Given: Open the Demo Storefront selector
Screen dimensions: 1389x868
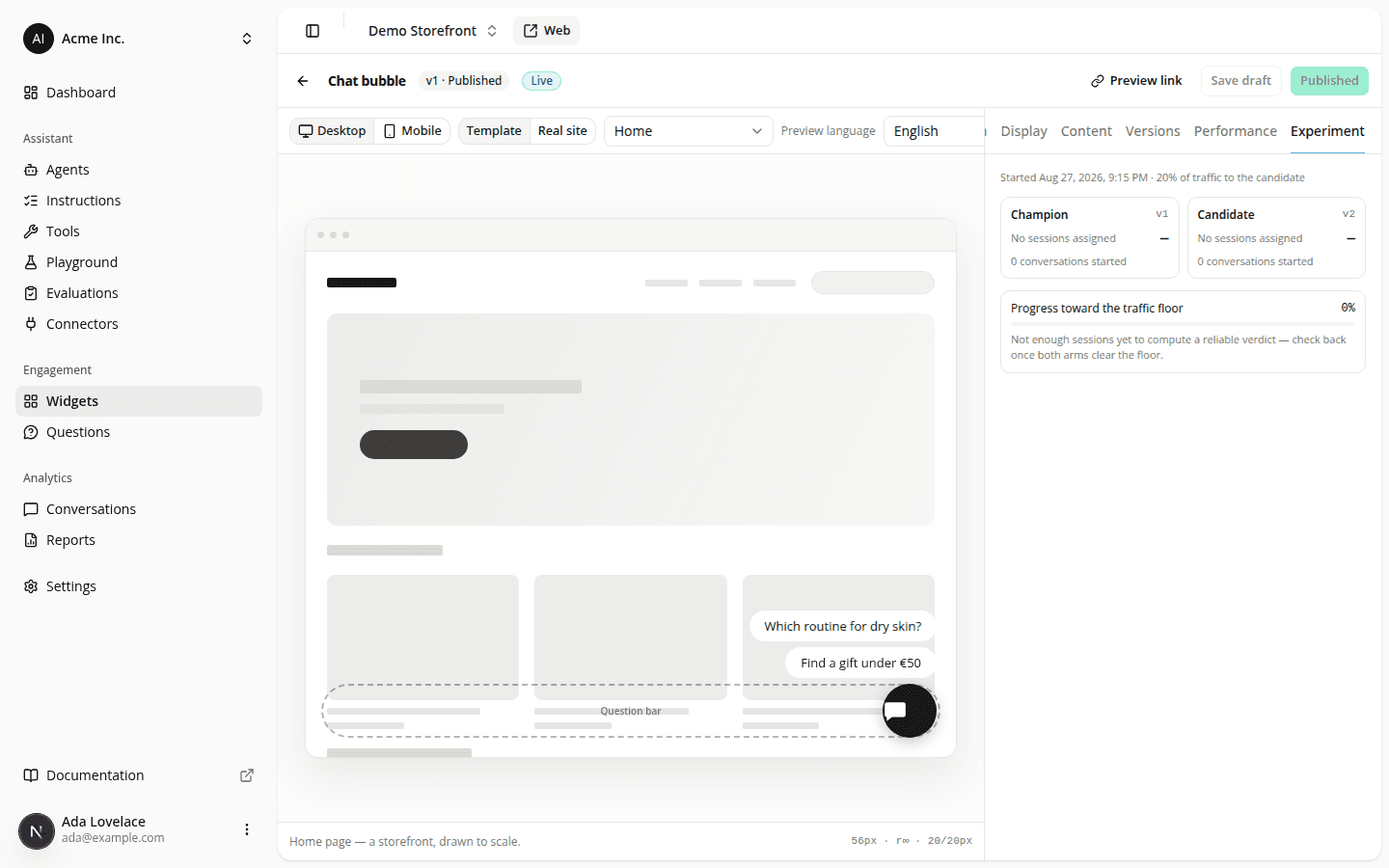Looking at the screenshot, I should point(432,31).
